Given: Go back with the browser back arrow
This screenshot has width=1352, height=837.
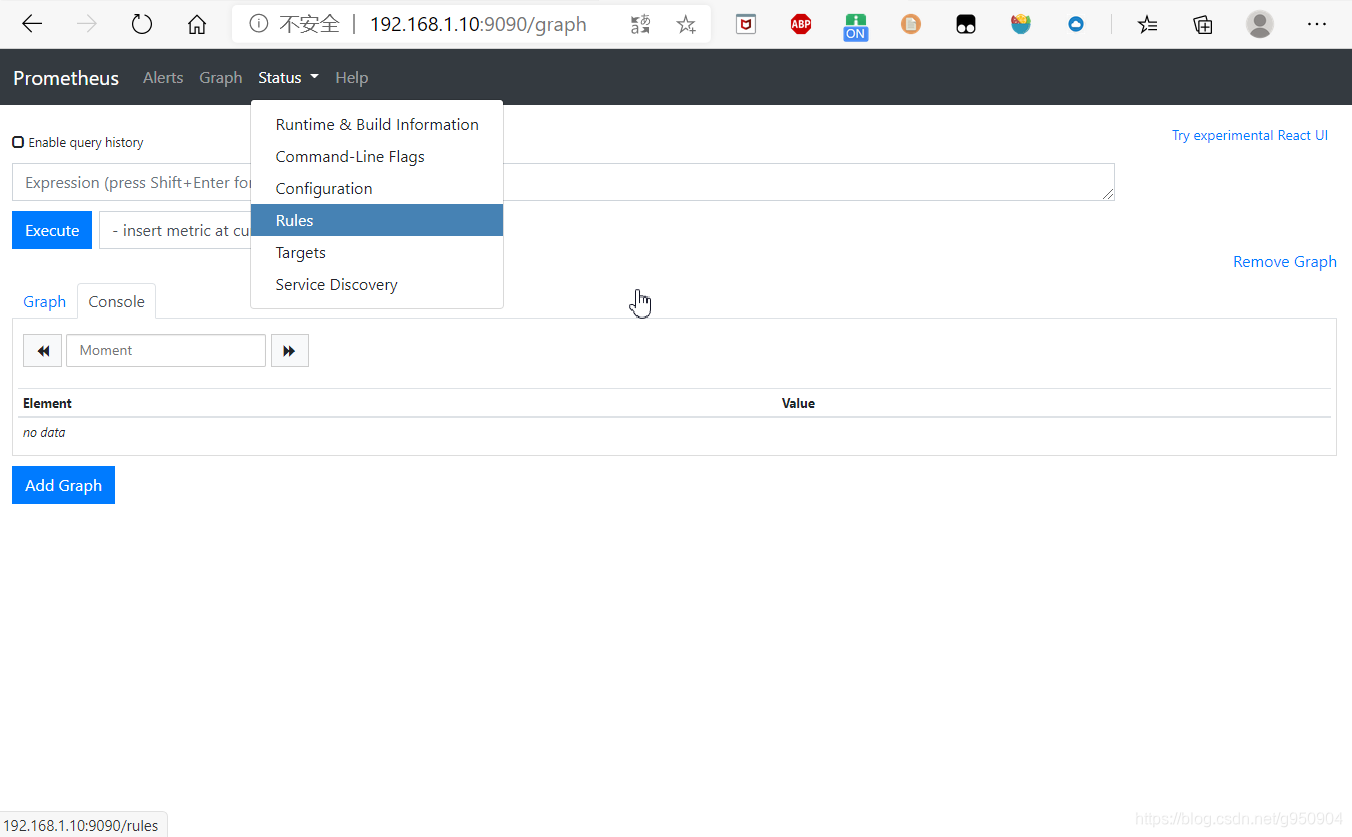Looking at the screenshot, I should point(32,24).
